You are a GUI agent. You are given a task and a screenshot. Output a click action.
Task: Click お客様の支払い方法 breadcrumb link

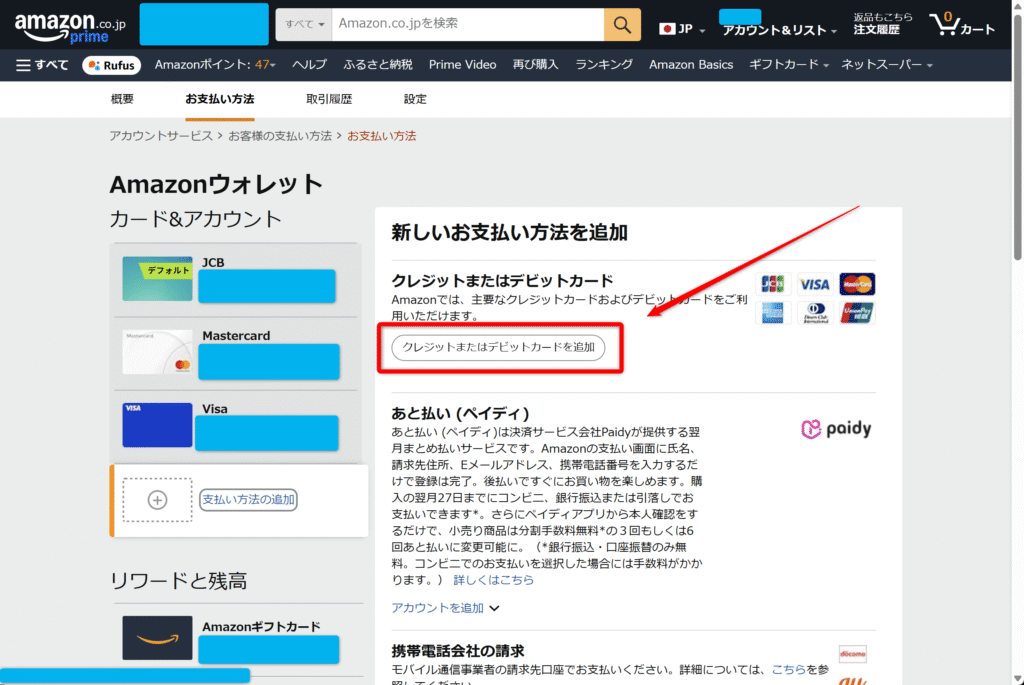coord(280,136)
